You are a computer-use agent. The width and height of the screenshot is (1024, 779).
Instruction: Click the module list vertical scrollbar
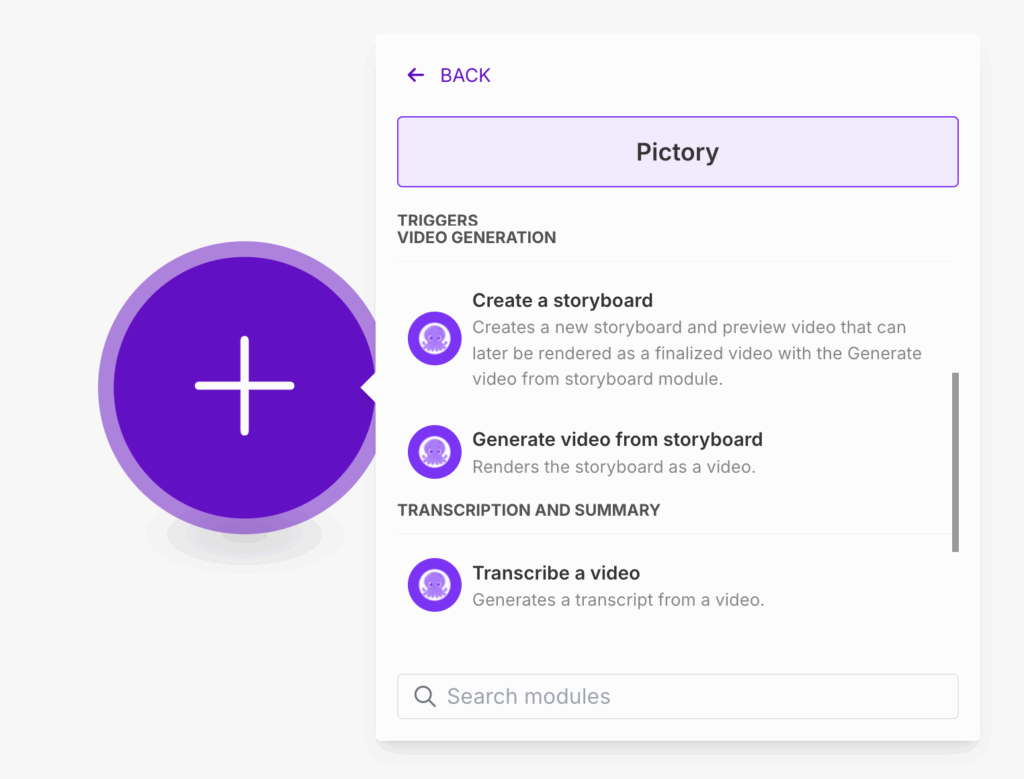coord(955,461)
